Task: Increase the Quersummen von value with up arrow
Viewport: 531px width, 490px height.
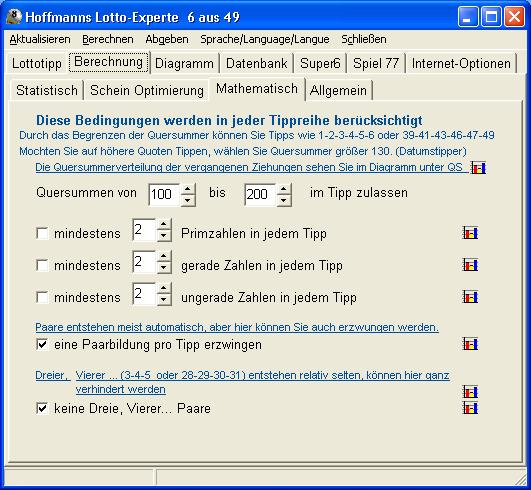Action: coord(188,189)
